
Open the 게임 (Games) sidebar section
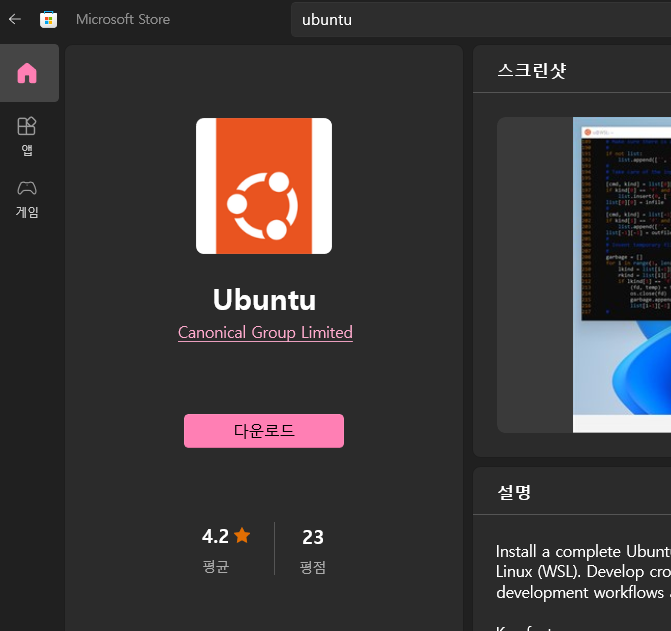pos(27,199)
